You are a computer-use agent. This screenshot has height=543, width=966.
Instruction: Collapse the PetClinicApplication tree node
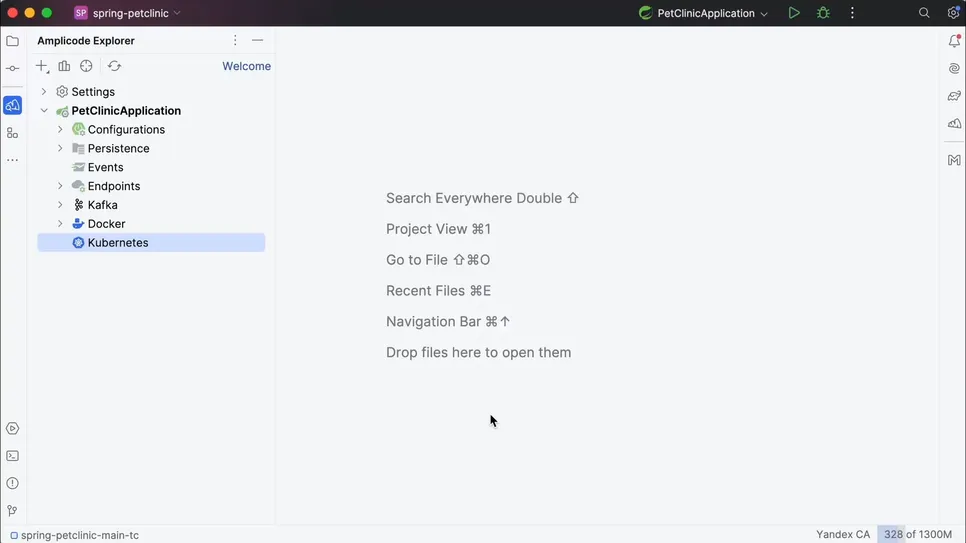point(44,111)
